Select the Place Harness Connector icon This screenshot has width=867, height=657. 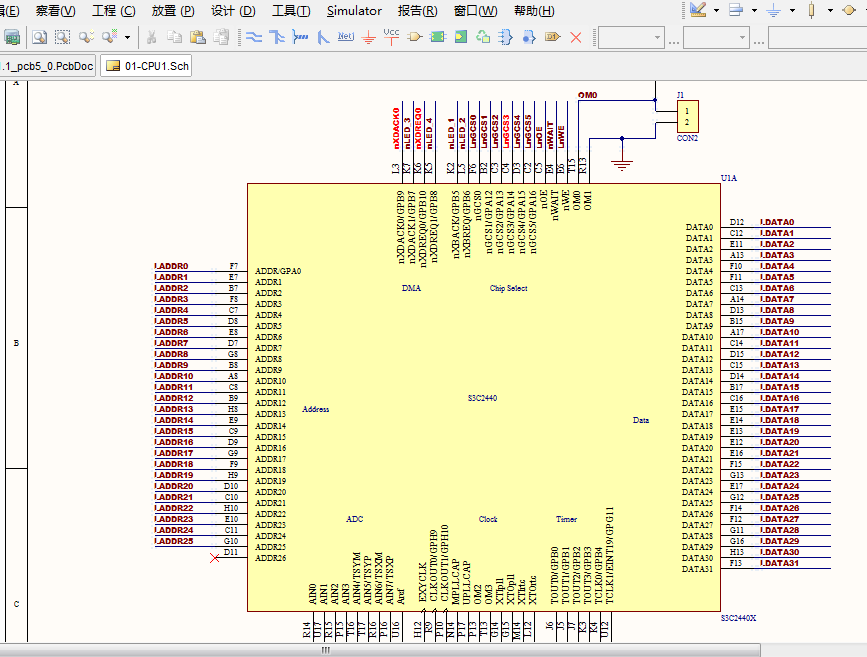[x=505, y=37]
